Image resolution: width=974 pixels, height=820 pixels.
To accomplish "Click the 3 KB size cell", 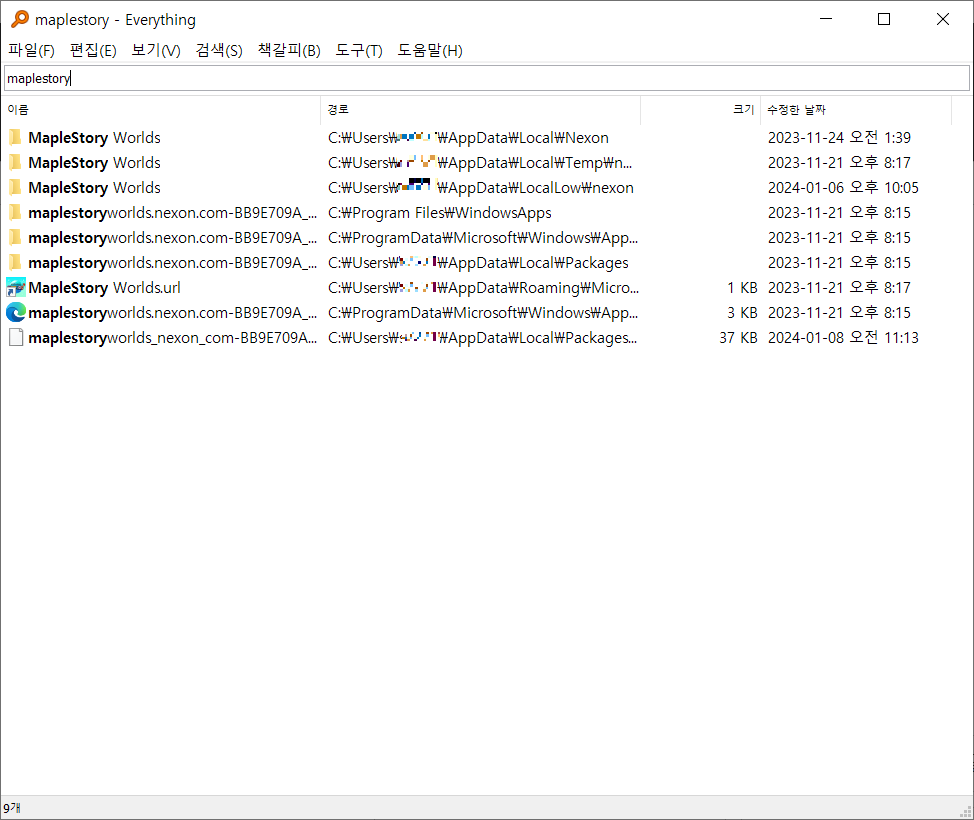I will 742,312.
